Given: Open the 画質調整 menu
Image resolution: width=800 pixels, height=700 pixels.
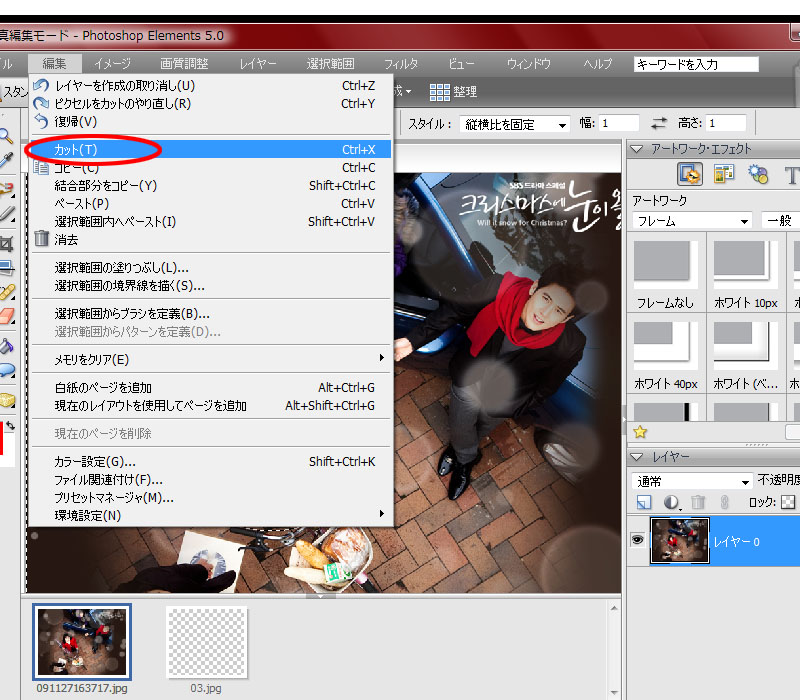Looking at the screenshot, I should pos(184,64).
